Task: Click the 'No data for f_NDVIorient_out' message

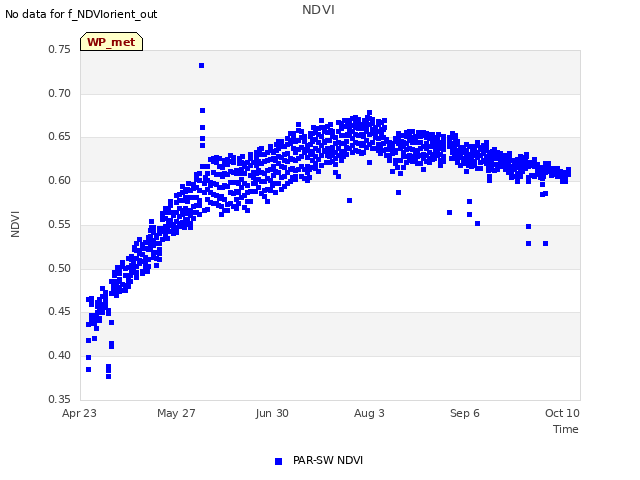Action: point(81,14)
